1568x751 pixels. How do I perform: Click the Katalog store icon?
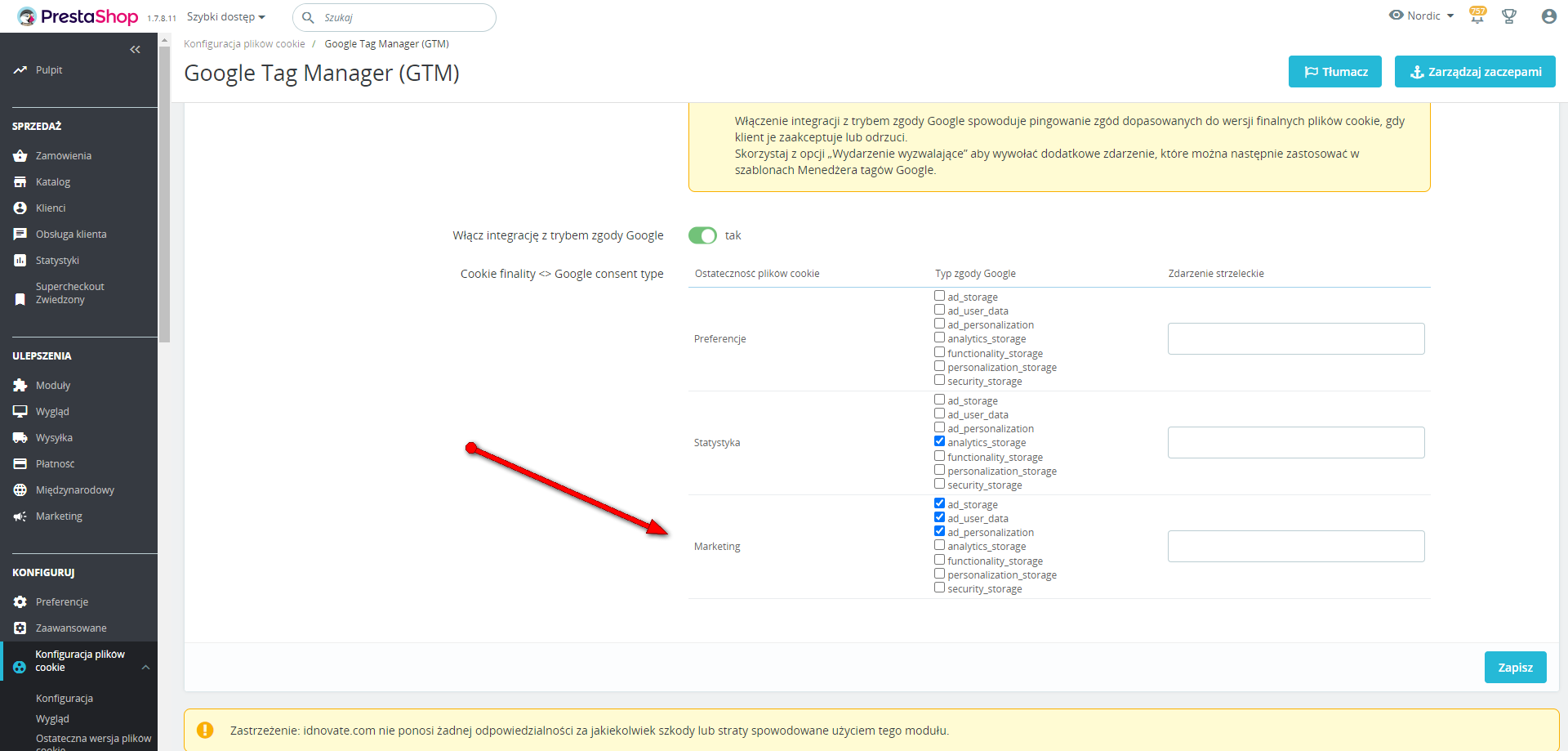coord(20,182)
